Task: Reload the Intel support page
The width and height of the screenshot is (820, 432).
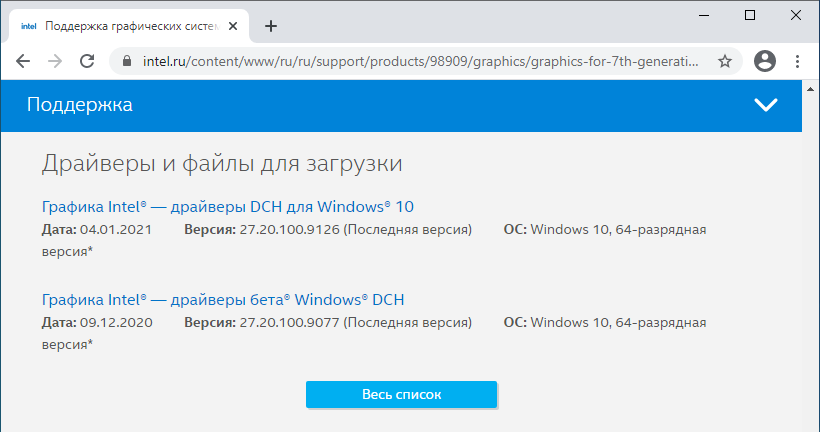Action: [x=87, y=61]
